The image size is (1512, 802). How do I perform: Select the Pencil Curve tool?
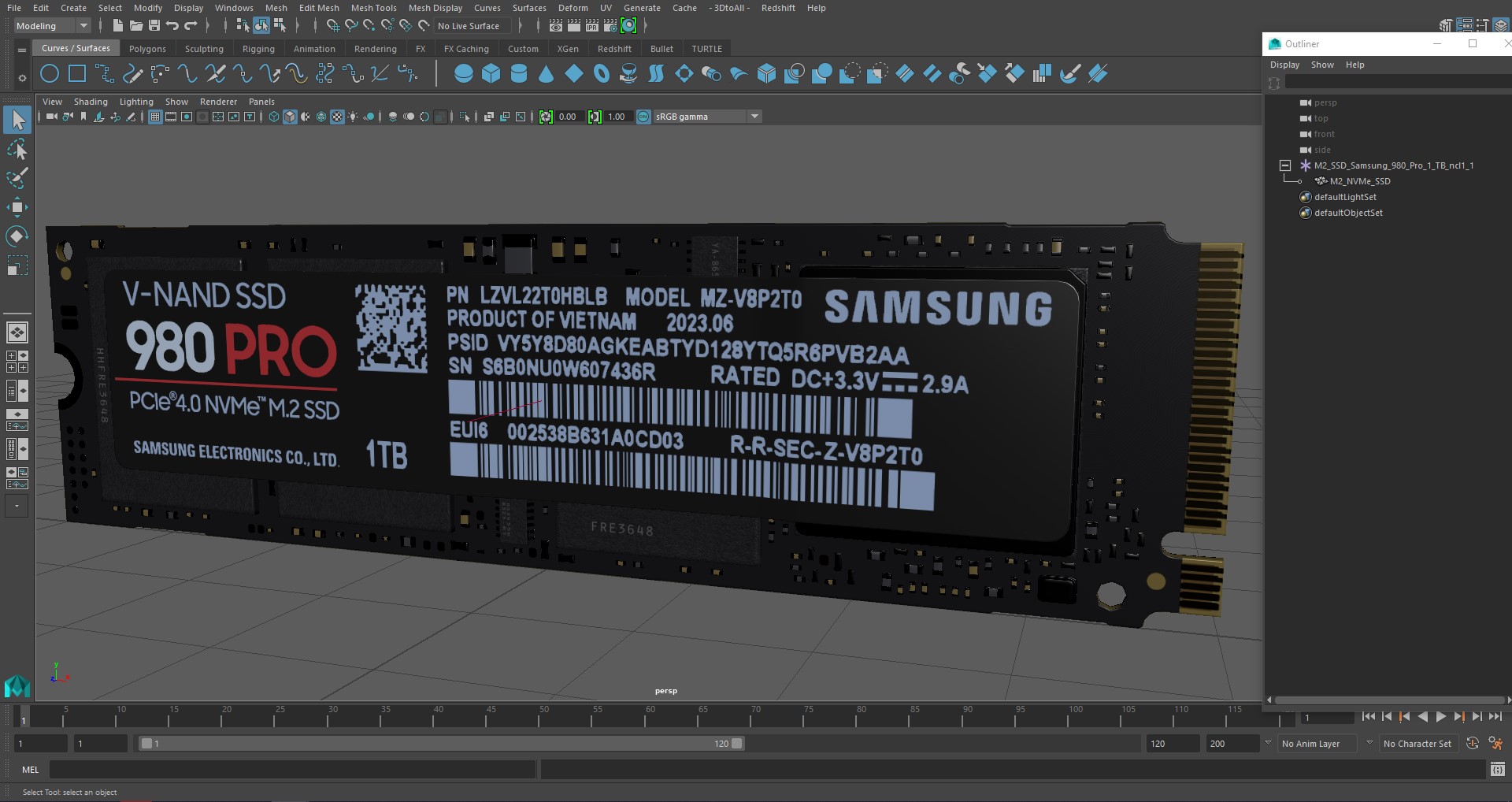point(132,74)
